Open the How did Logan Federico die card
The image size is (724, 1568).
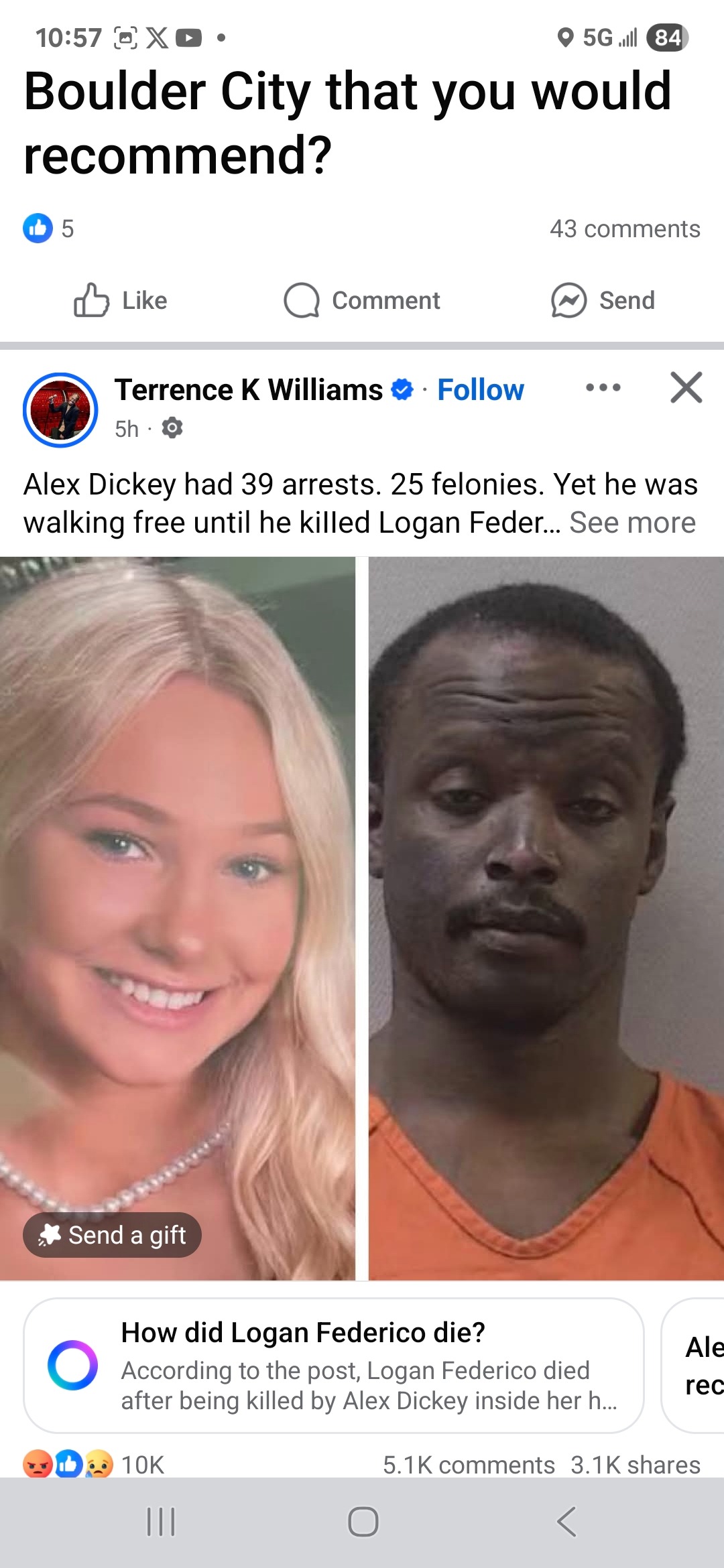[x=334, y=1365]
